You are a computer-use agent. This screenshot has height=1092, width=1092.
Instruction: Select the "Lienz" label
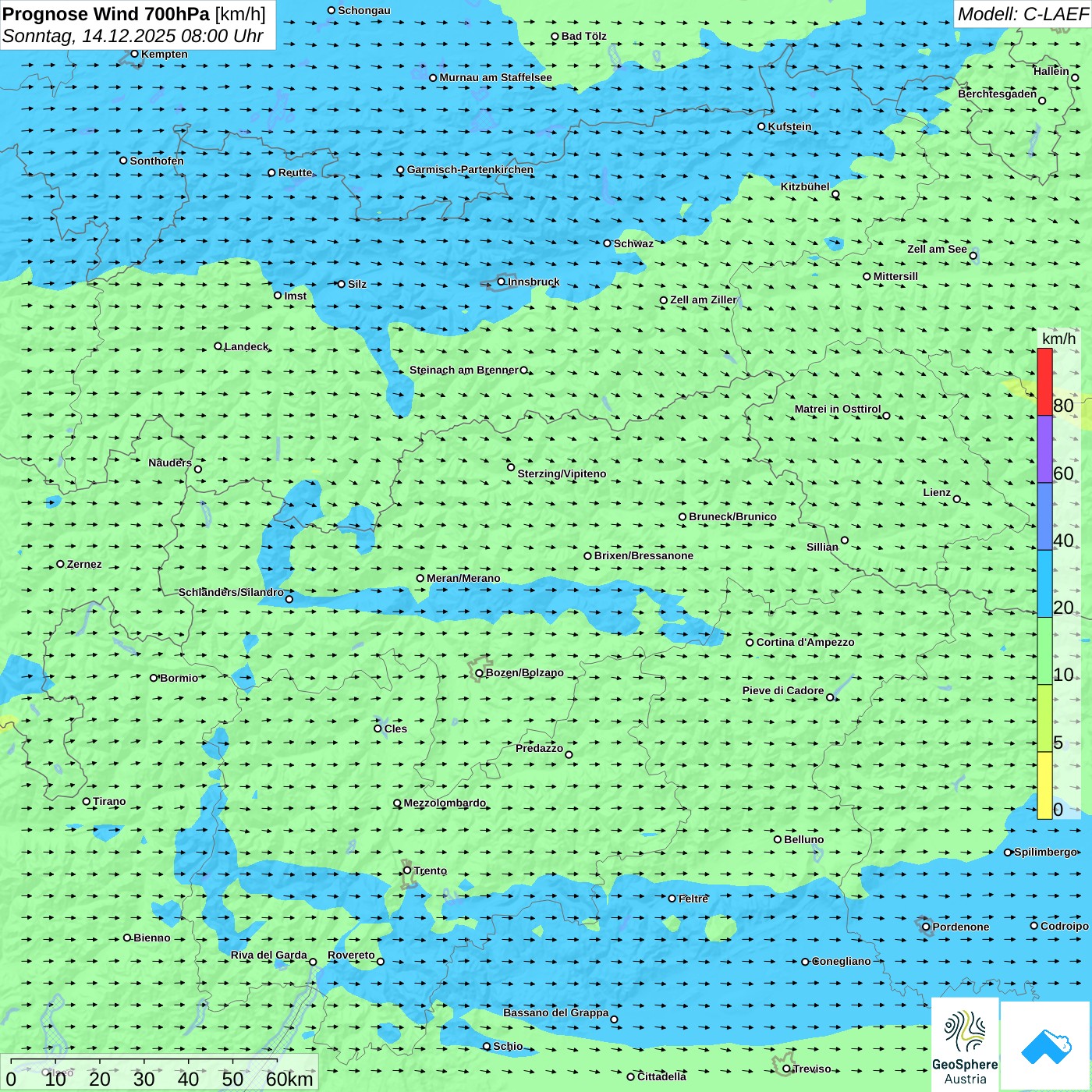coord(937,492)
